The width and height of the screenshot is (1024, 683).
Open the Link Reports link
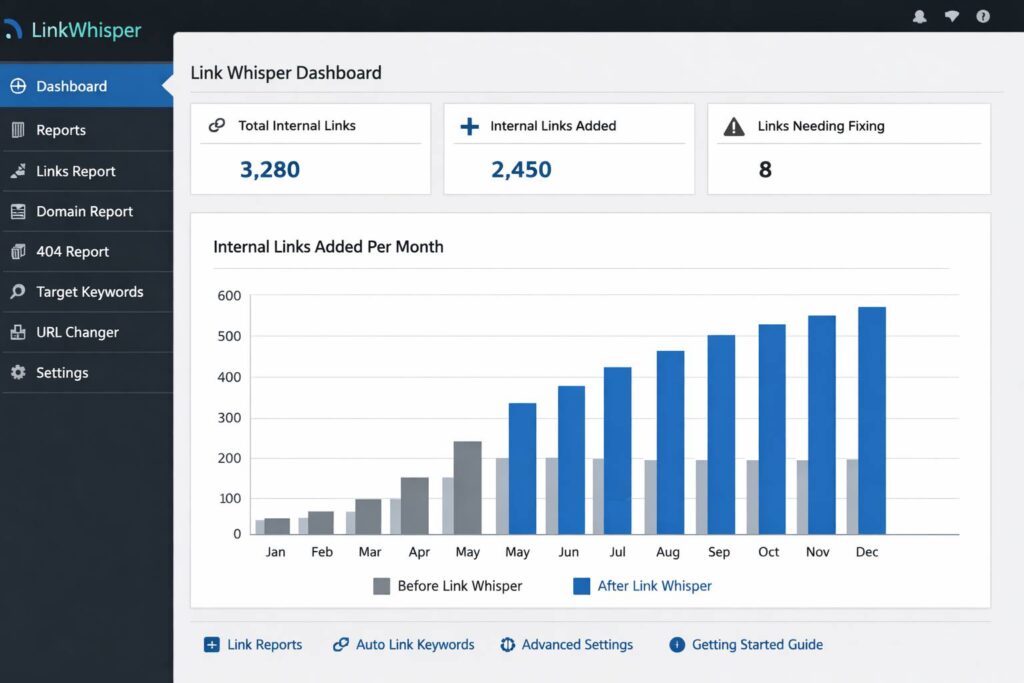click(264, 645)
